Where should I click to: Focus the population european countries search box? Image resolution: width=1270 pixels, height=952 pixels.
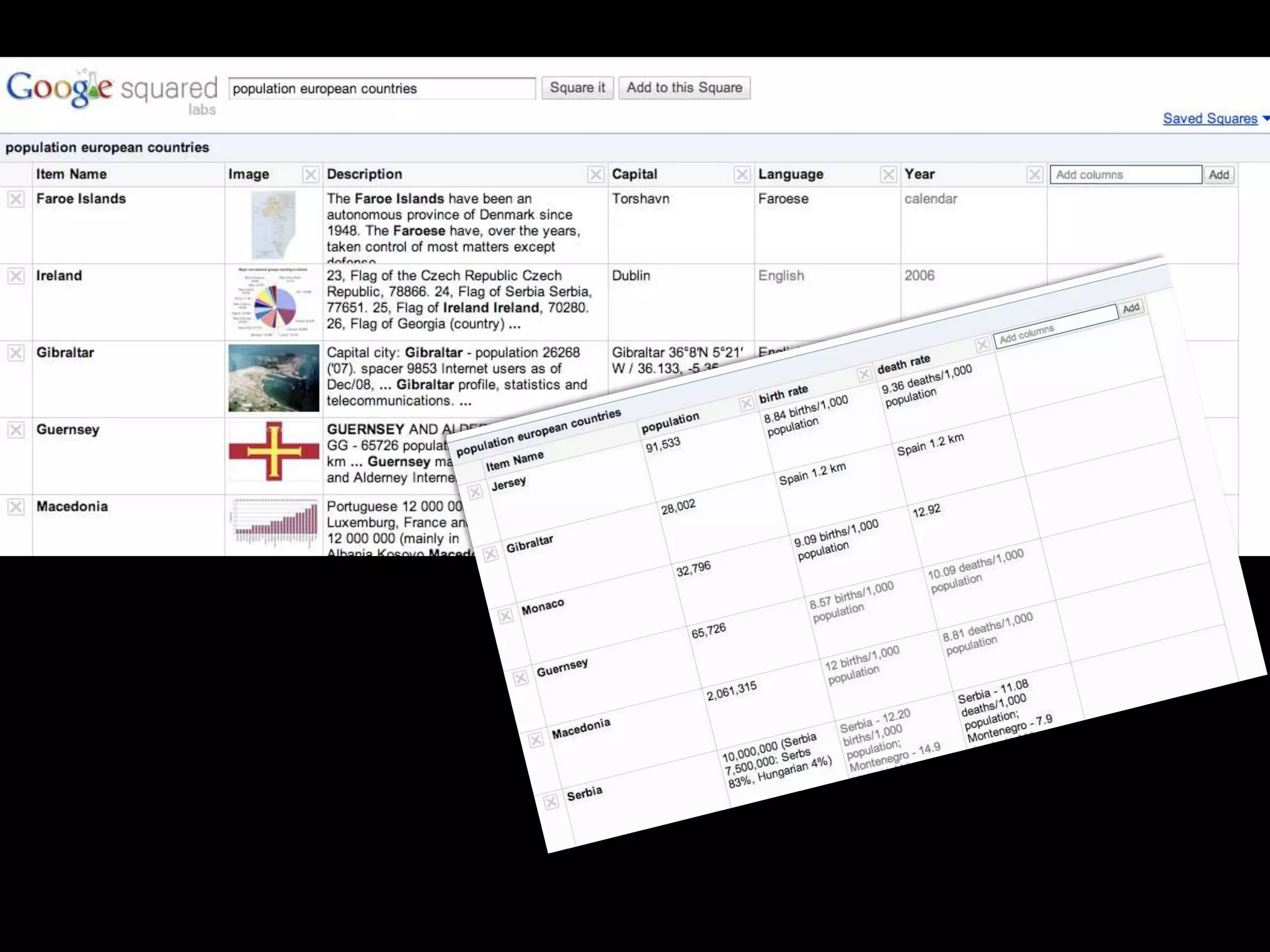(x=381, y=89)
